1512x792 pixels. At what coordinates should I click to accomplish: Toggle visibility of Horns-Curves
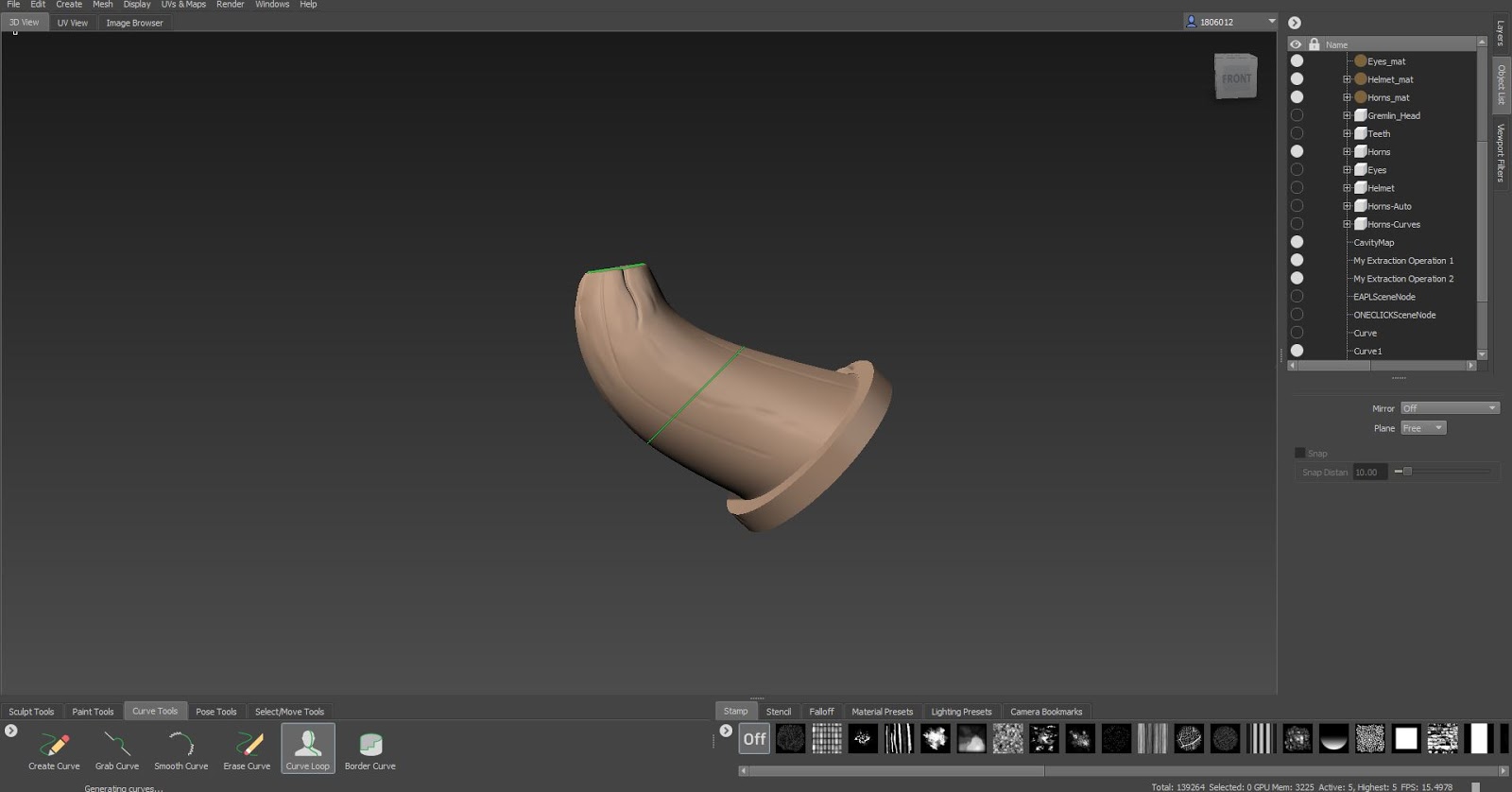1297,224
